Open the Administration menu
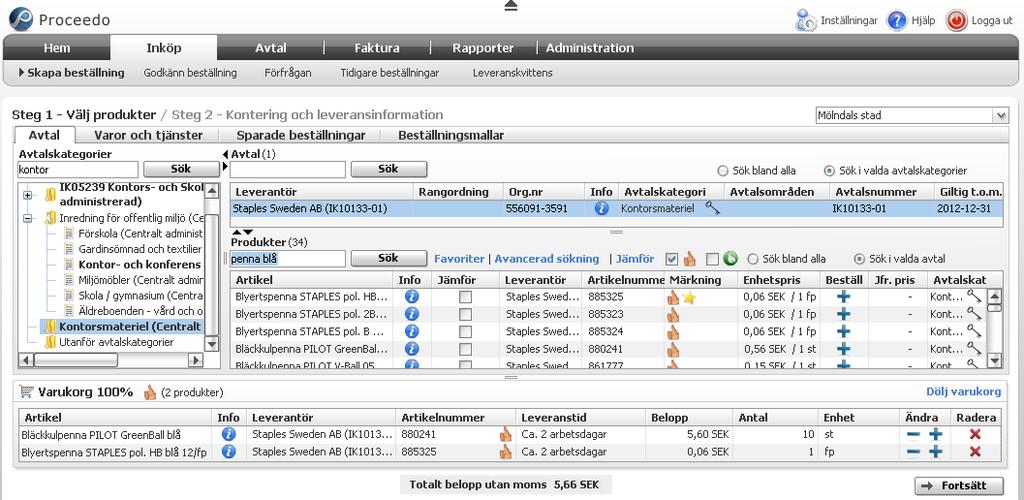Image resolution: width=1024 pixels, height=500 pixels. [x=590, y=48]
